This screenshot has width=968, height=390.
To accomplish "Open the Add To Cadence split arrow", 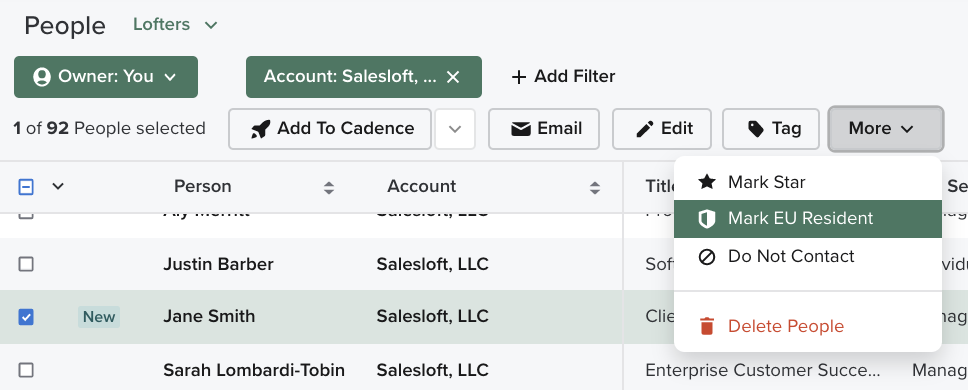I will coord(455,129).
